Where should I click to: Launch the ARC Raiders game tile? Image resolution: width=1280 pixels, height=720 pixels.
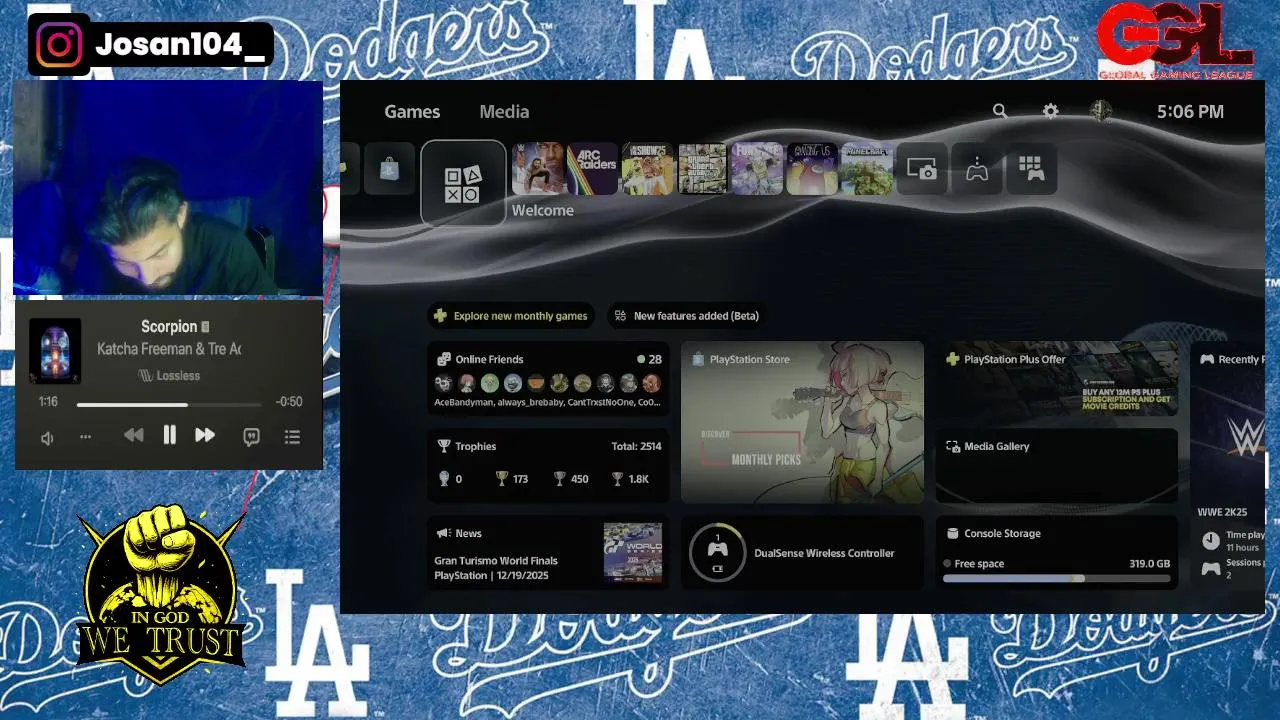click(x=592, y=169)
